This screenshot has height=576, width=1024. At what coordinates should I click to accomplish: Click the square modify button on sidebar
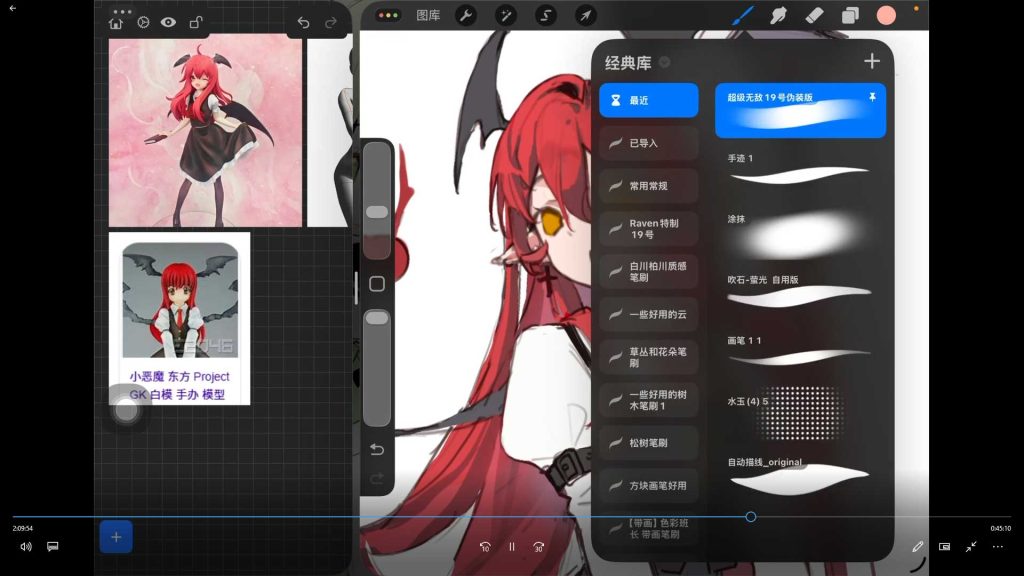click(x=377, y=284)
